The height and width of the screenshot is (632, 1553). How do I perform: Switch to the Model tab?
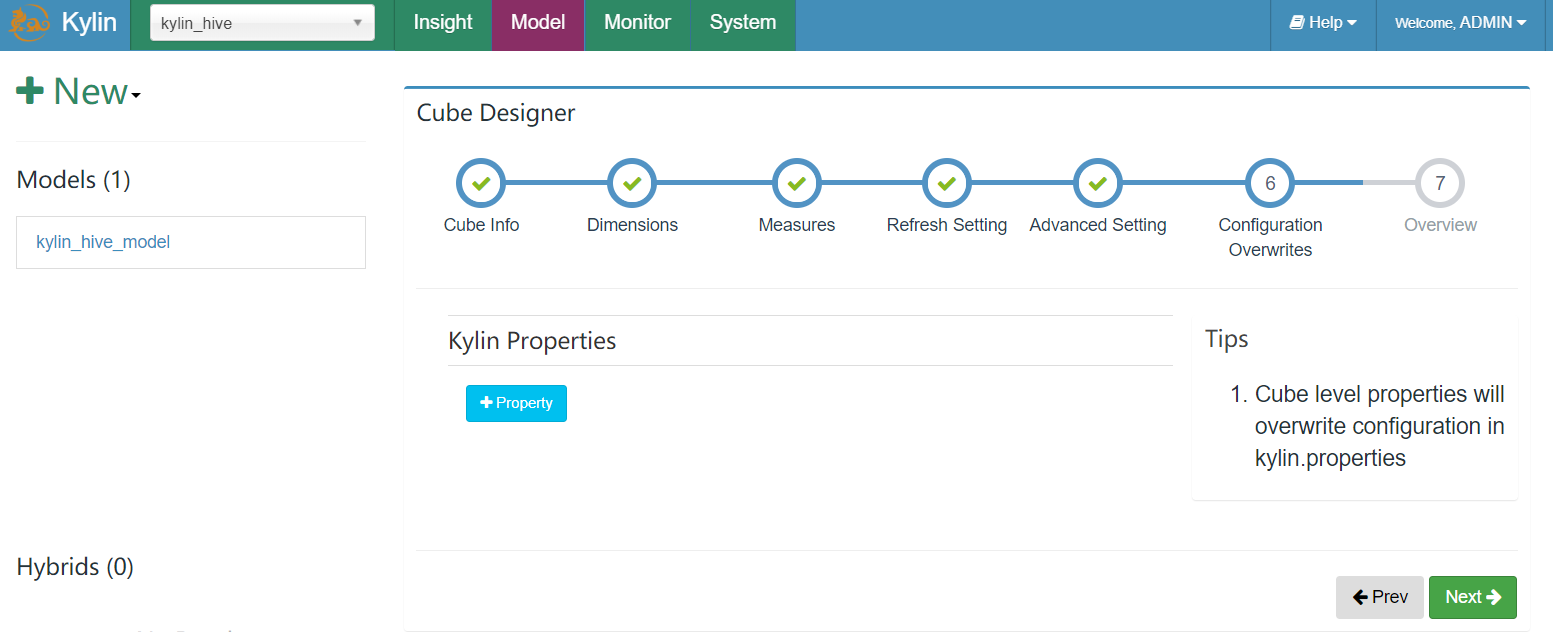(x=538, y=23)
